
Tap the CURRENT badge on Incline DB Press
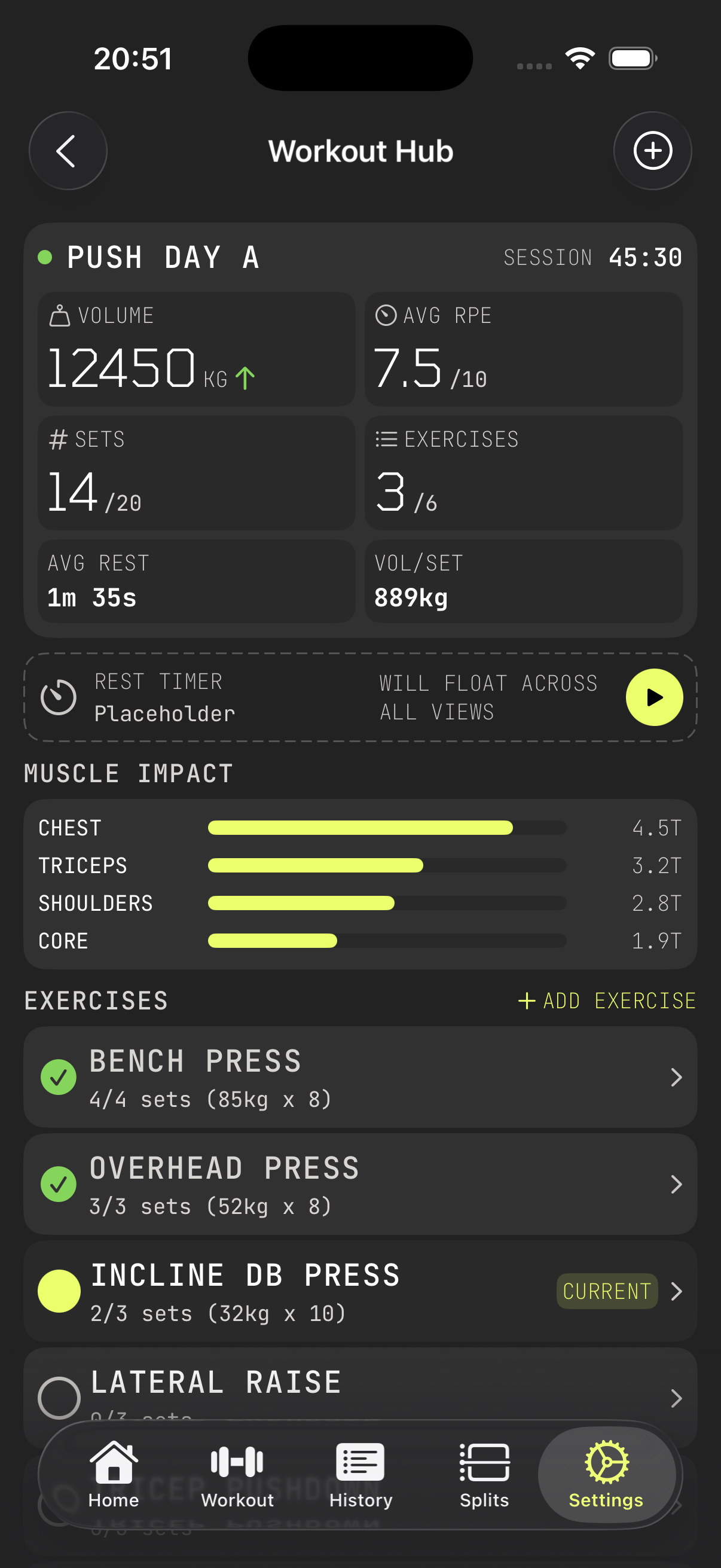[607, 1292]
